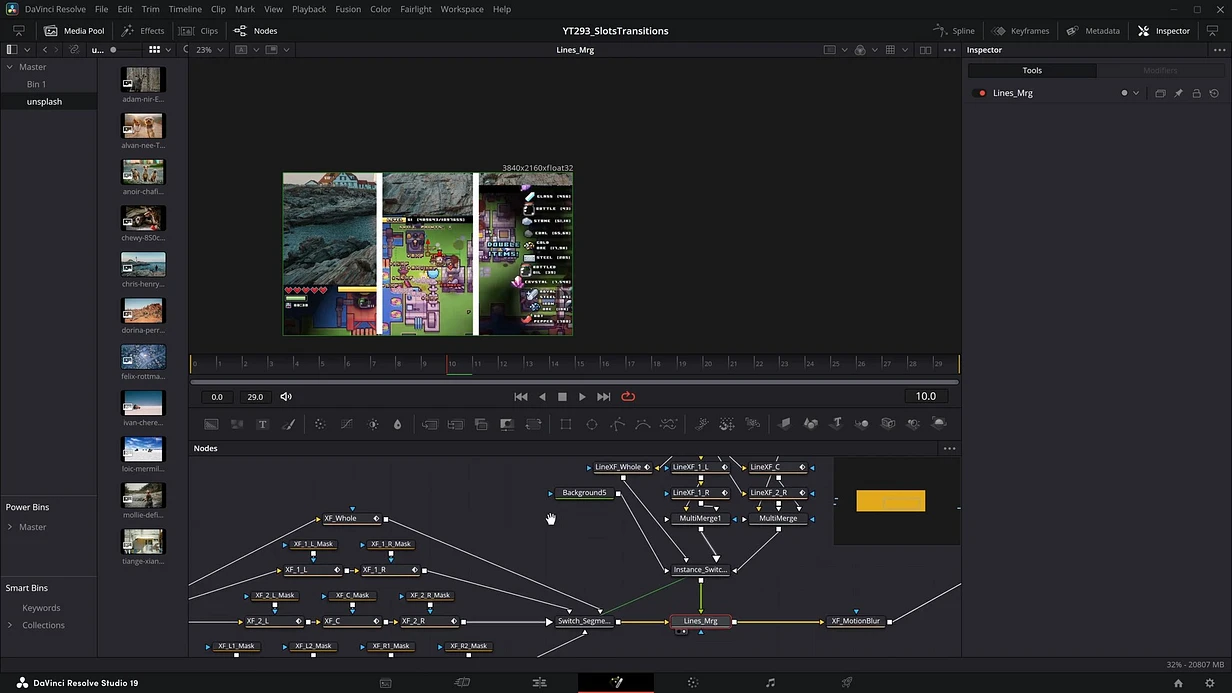
Task: Toggle Effects panel
Action: [142, 31]
